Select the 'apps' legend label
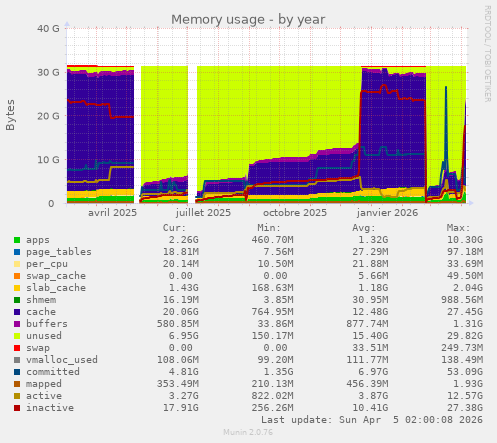The width and height of the screenshot is (497, 443). coord(38,240)
